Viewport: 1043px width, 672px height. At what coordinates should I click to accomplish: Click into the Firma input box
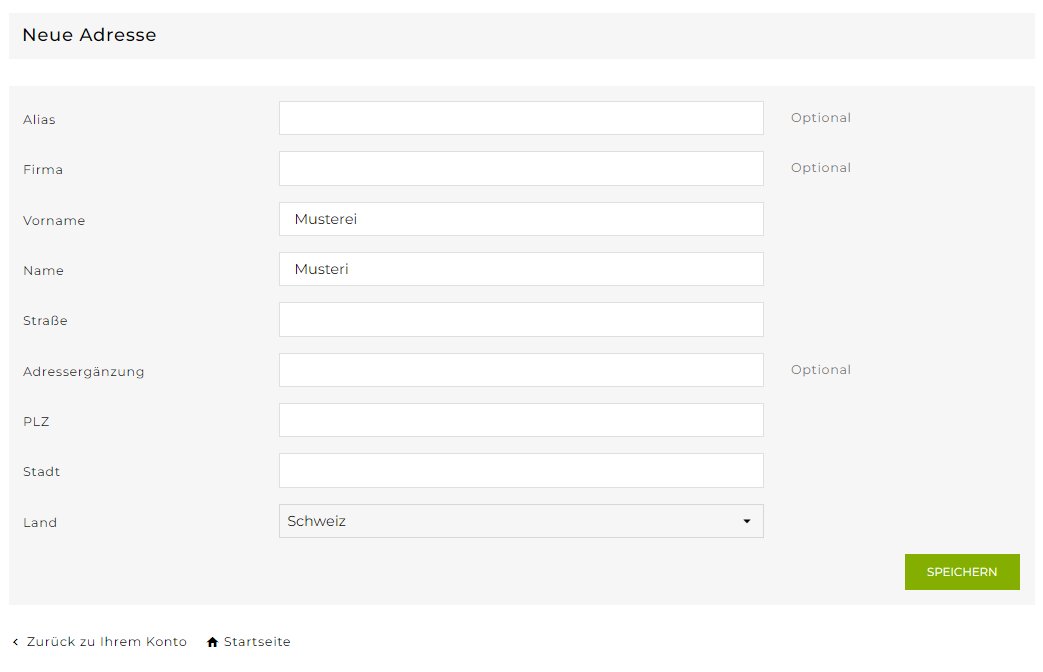coord(520,168)
